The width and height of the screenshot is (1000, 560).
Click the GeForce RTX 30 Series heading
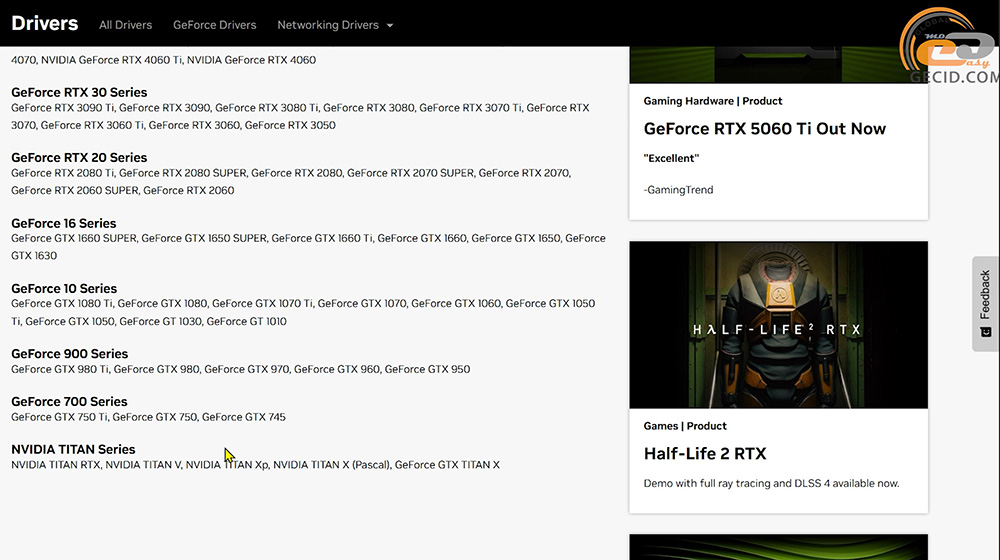[x=79, y=92]
